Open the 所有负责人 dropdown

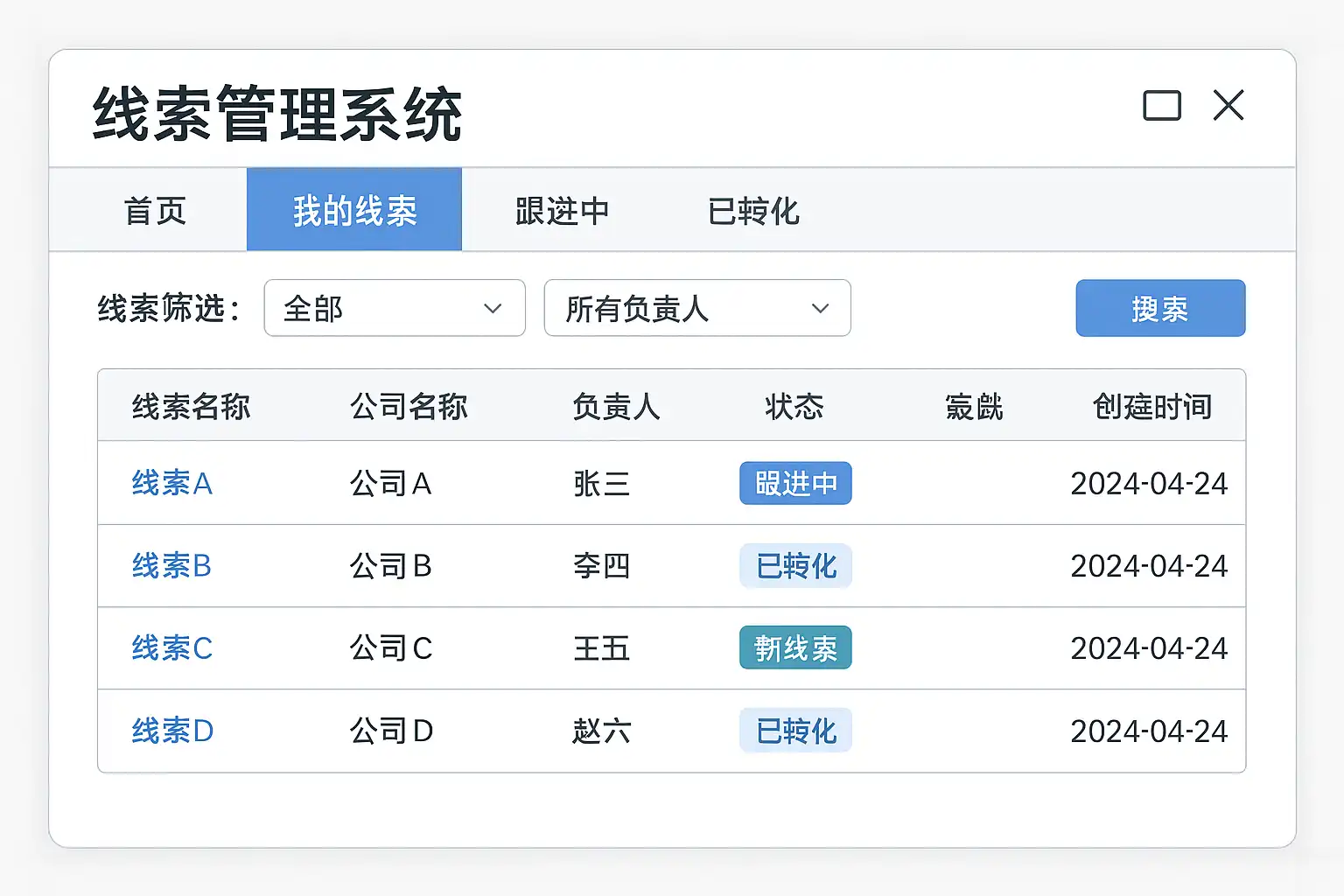pyautogui.click(x=697, y=308)
